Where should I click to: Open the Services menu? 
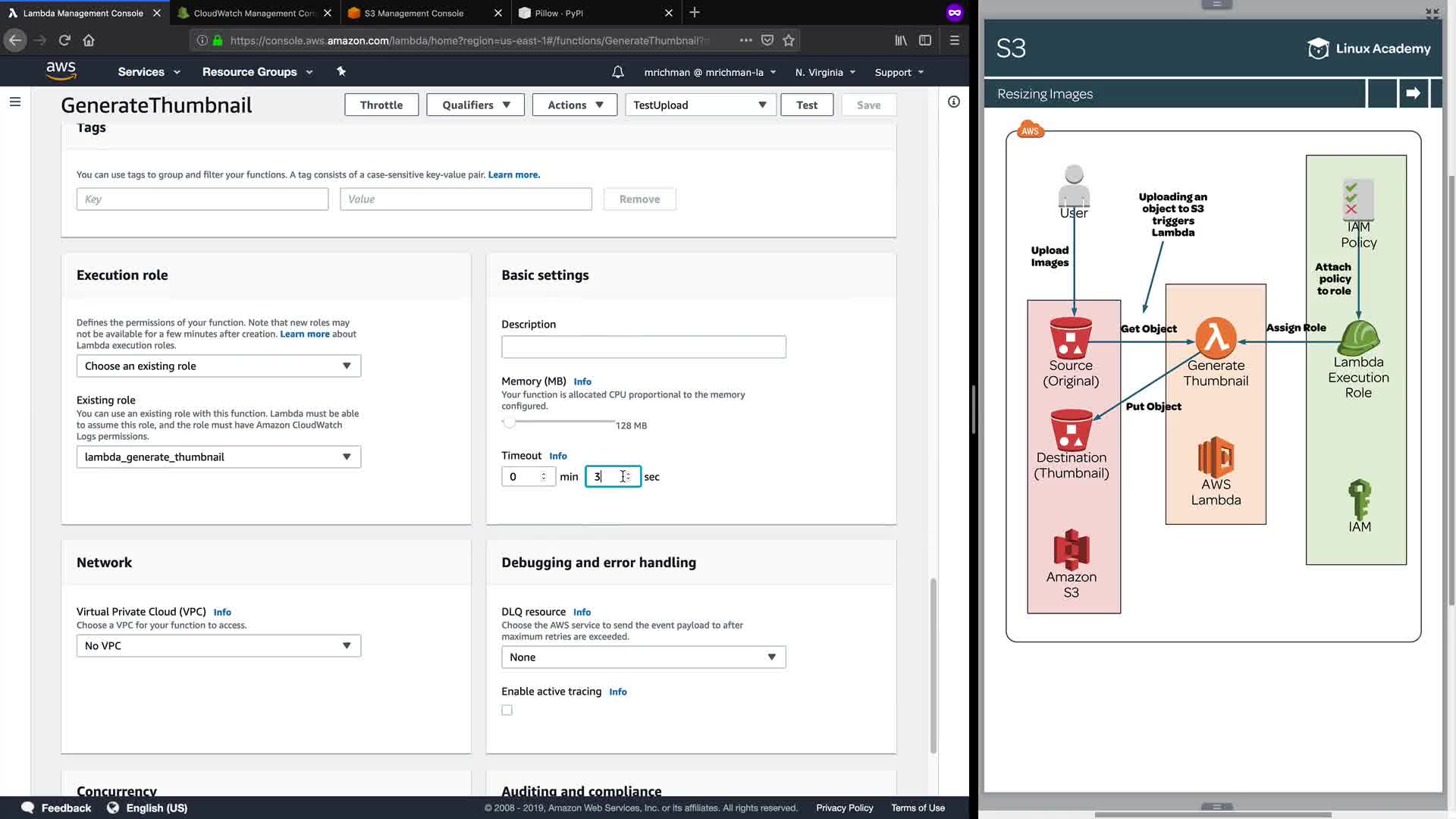click(149, 72)
